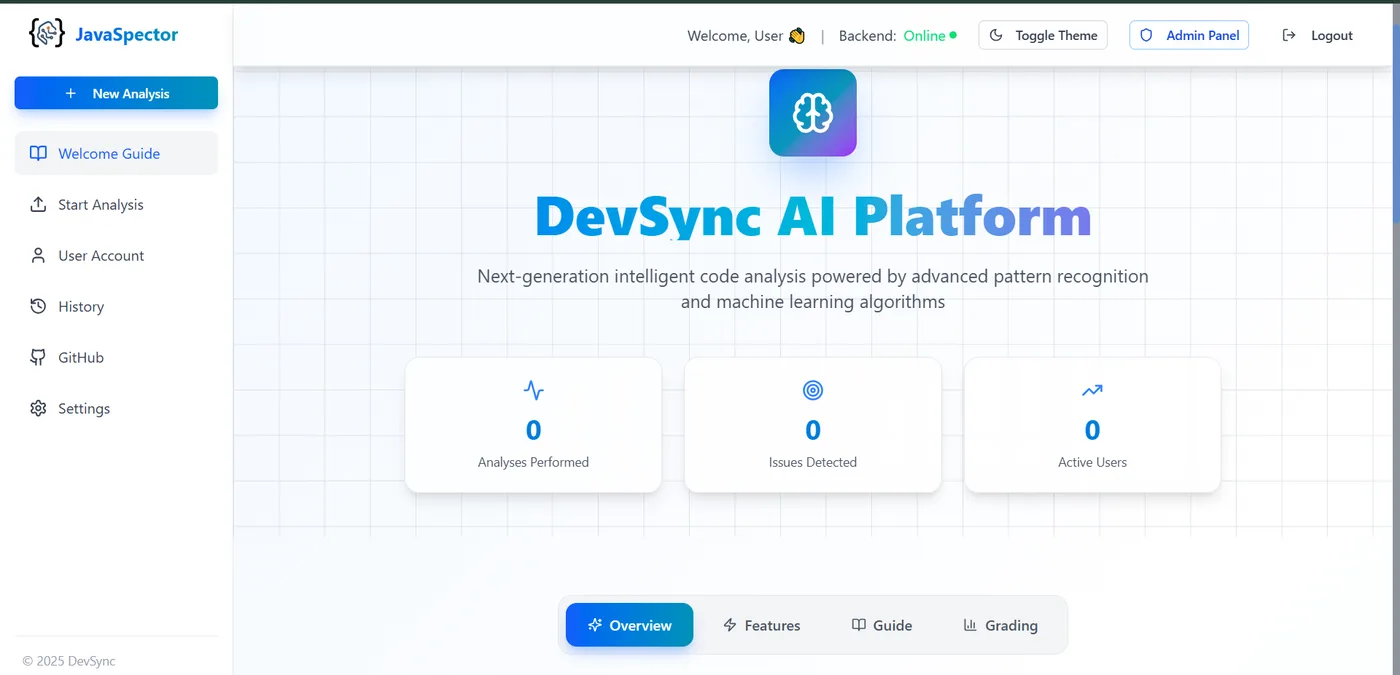Click the lightning bolt icon in Features tab

point(730,625)
